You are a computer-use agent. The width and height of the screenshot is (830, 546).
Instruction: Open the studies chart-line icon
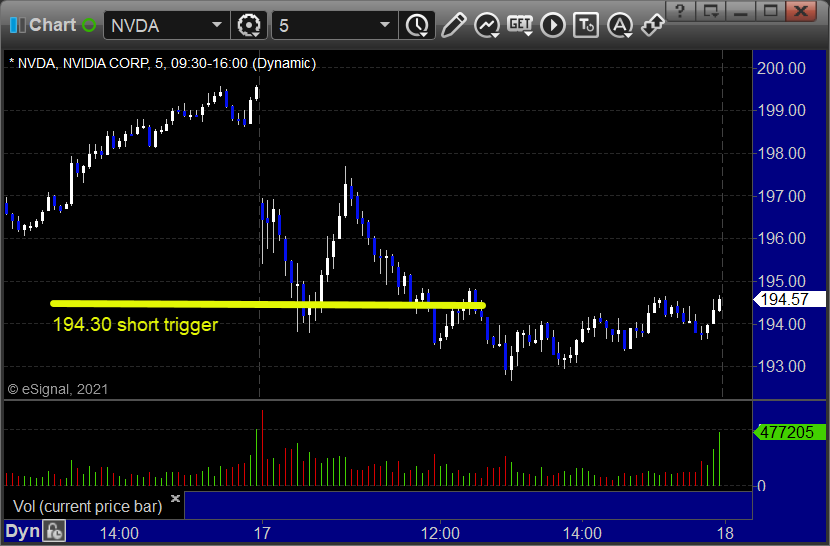487,25
